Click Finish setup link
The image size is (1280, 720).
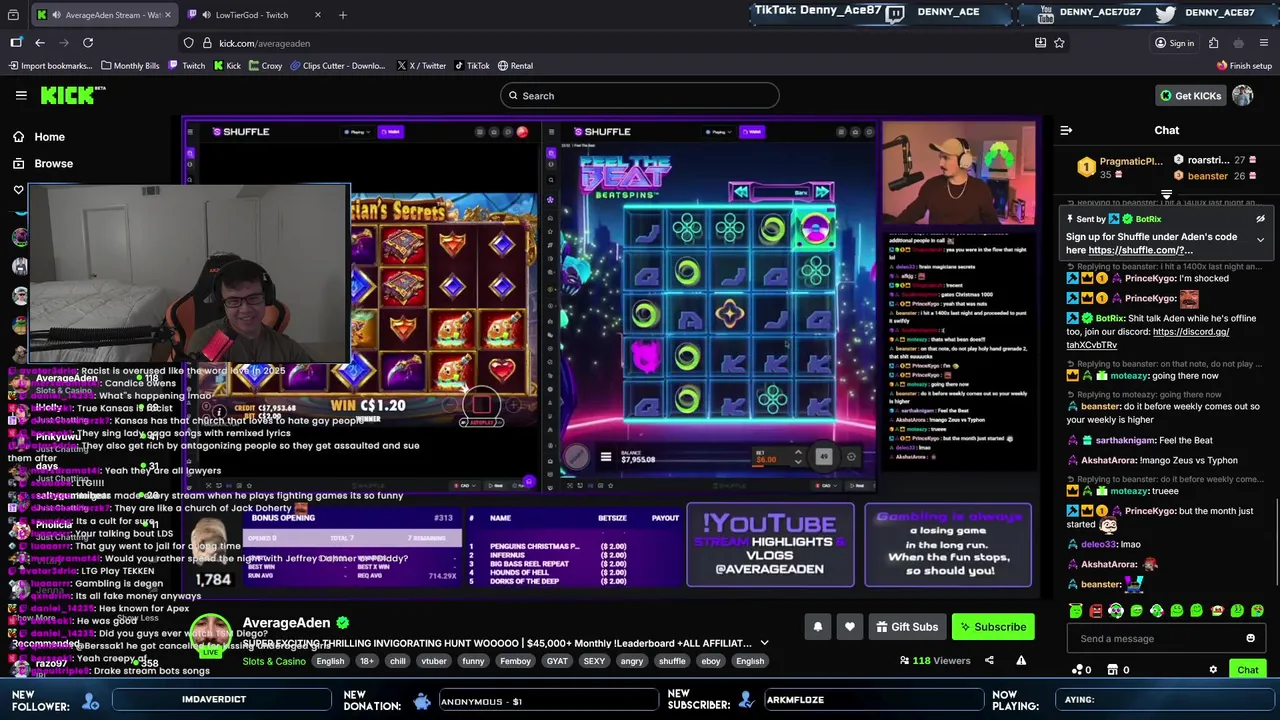[x=1244, y=66]
